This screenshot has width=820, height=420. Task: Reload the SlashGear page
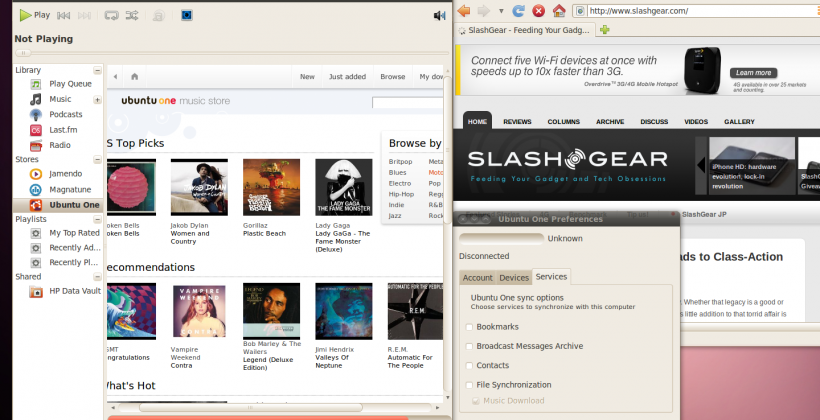click(x=518, y=10)
